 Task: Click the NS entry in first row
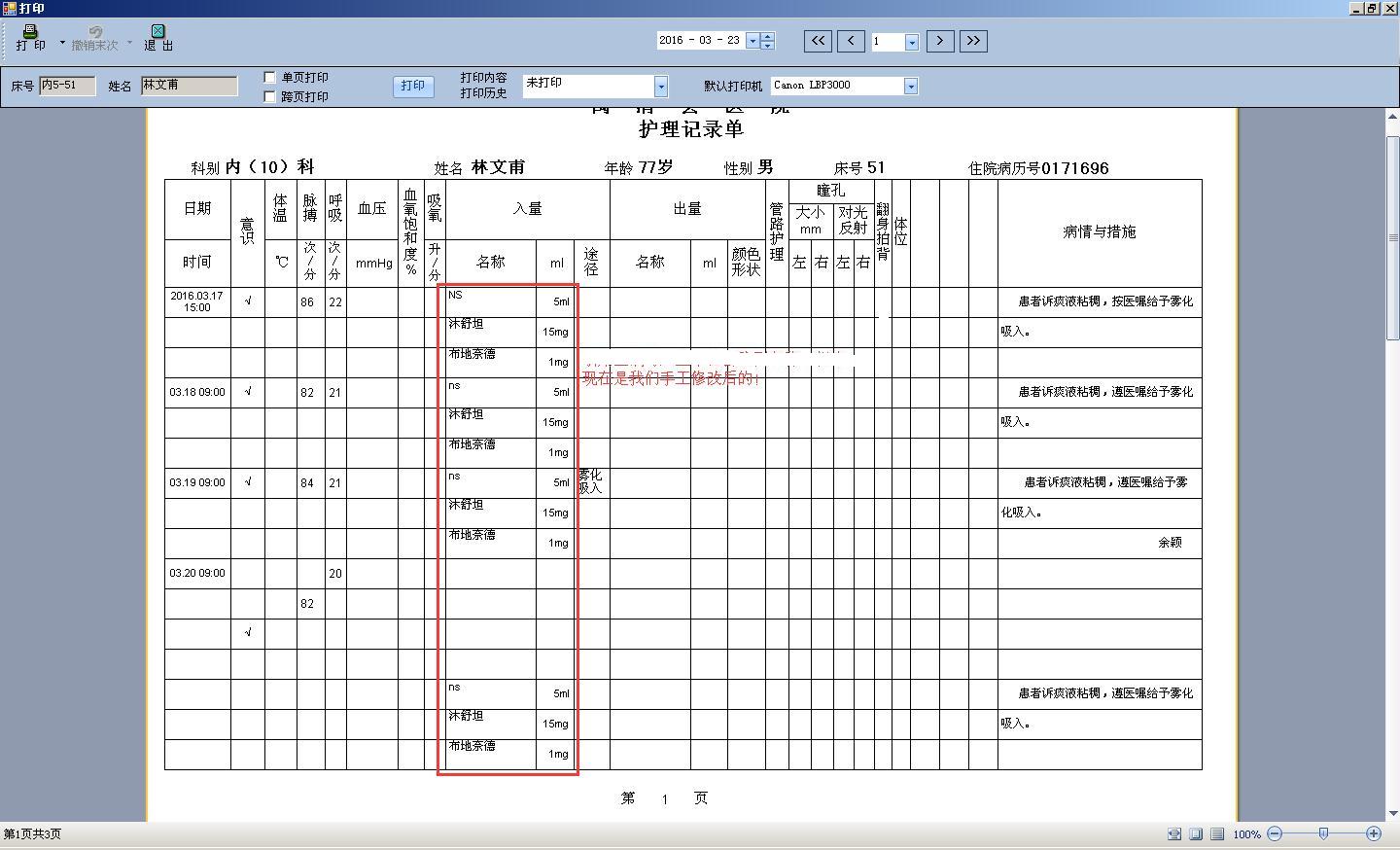pos(455,295)
